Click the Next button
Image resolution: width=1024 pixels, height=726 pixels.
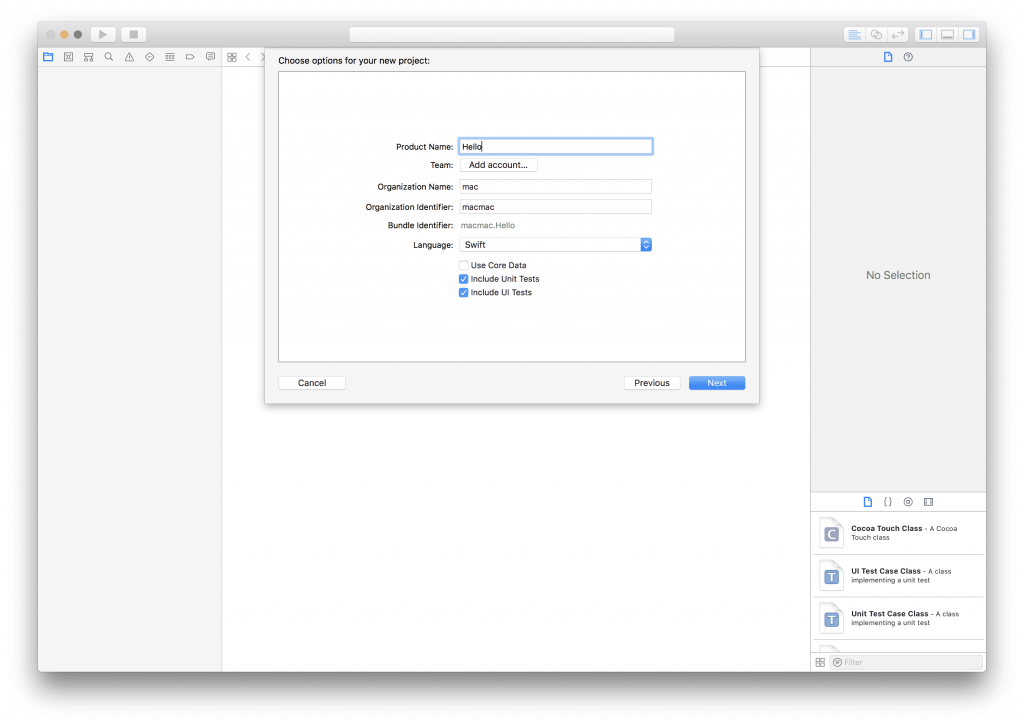click(x=717, y=383)
